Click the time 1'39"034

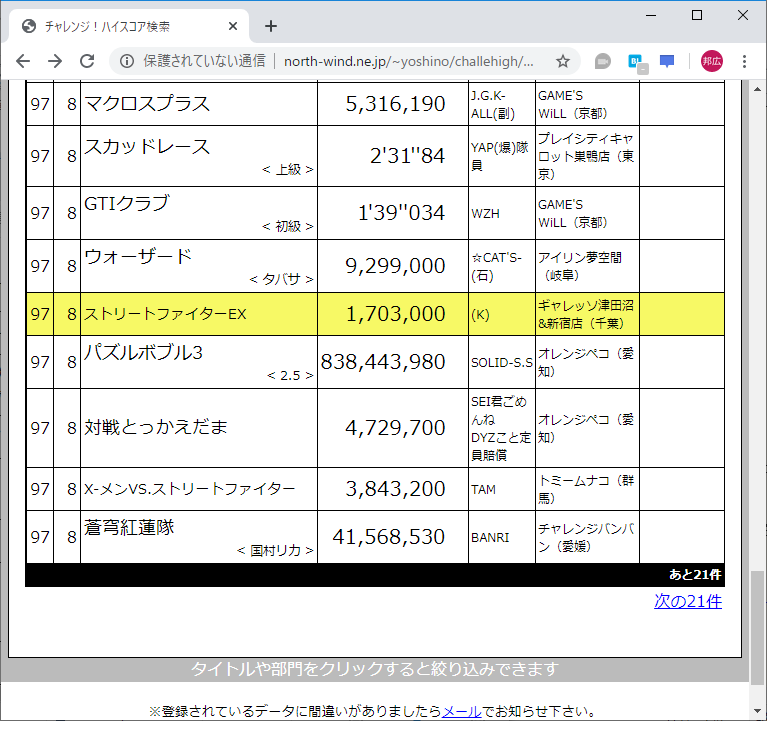(401, 213)
